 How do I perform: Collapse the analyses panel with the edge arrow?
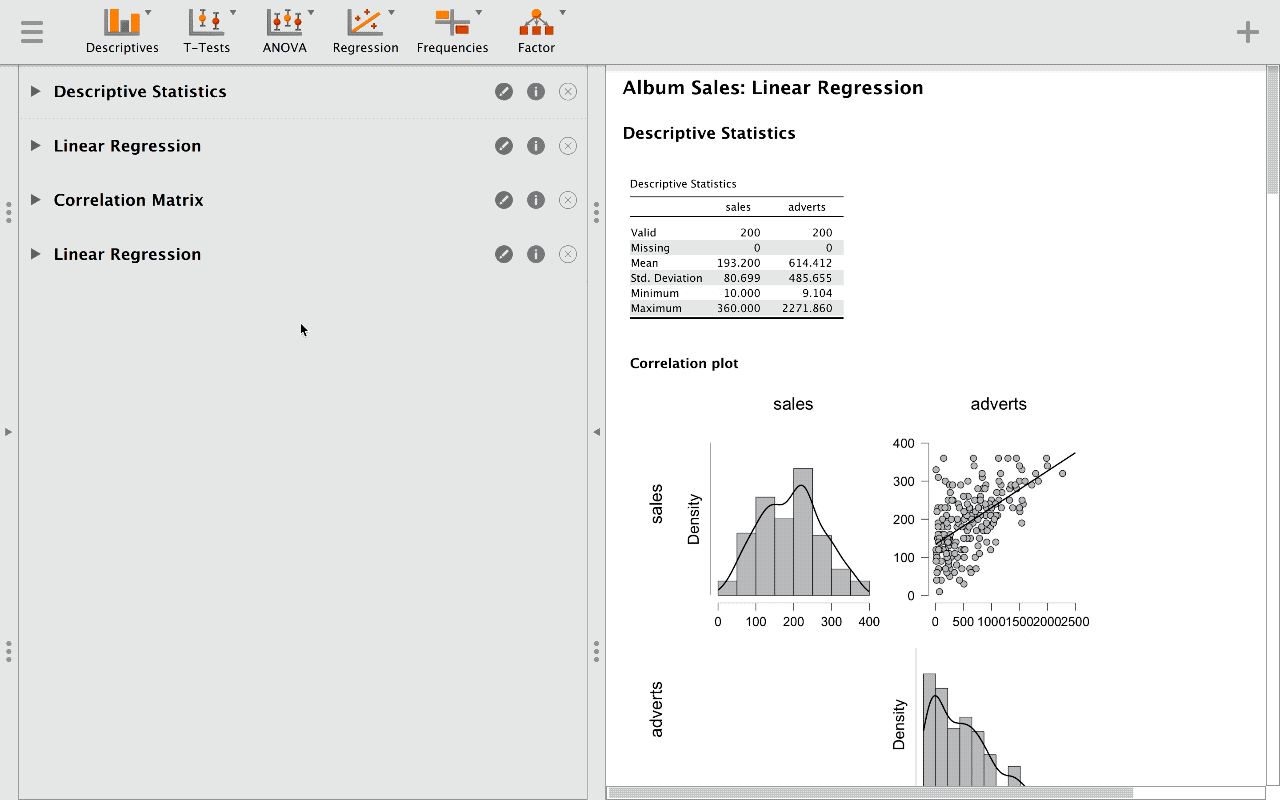pyautogui.click(x=596, y=431)
